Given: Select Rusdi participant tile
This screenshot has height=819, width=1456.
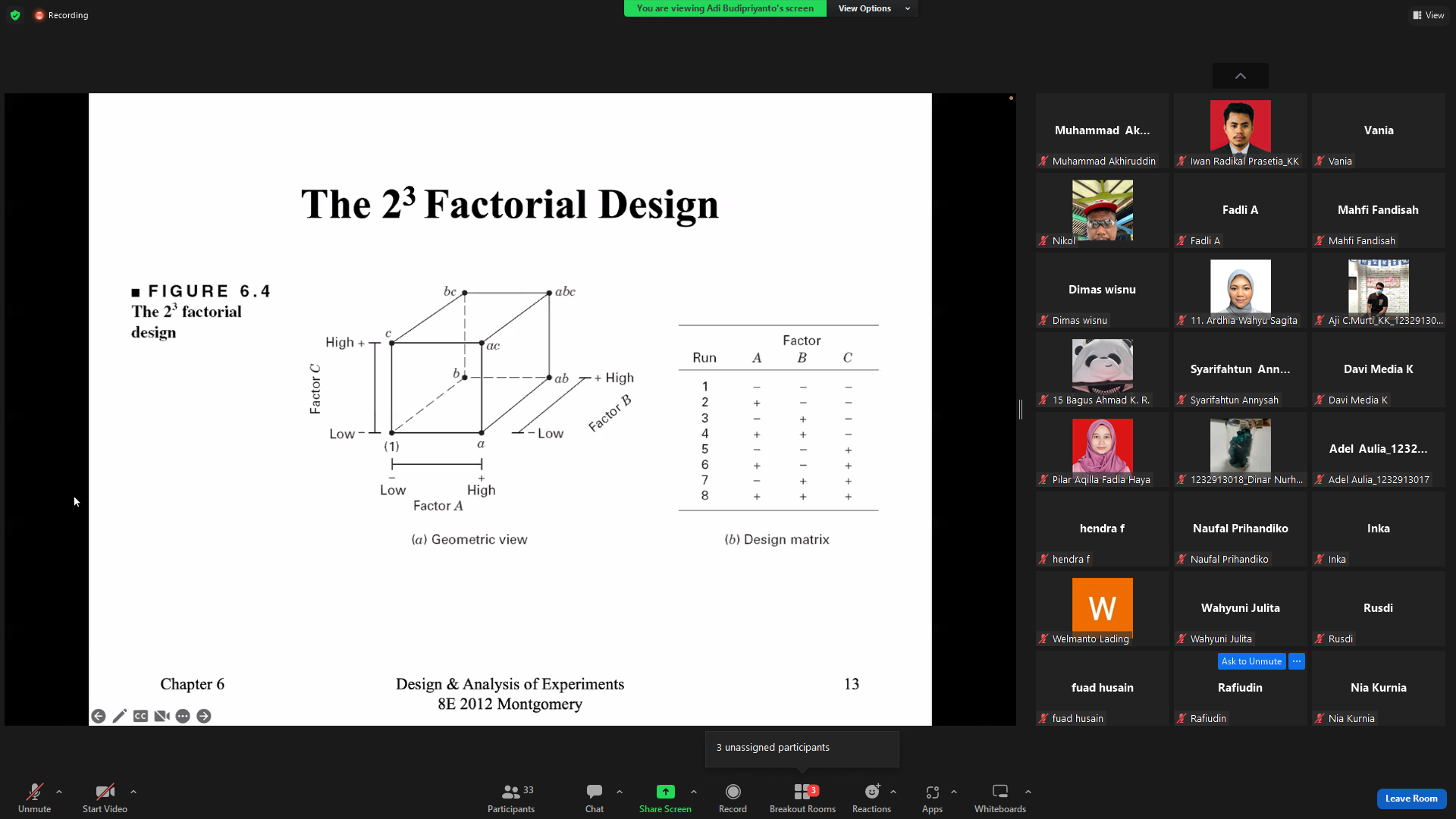Looking at the screenshot, I should [1379, 609].
